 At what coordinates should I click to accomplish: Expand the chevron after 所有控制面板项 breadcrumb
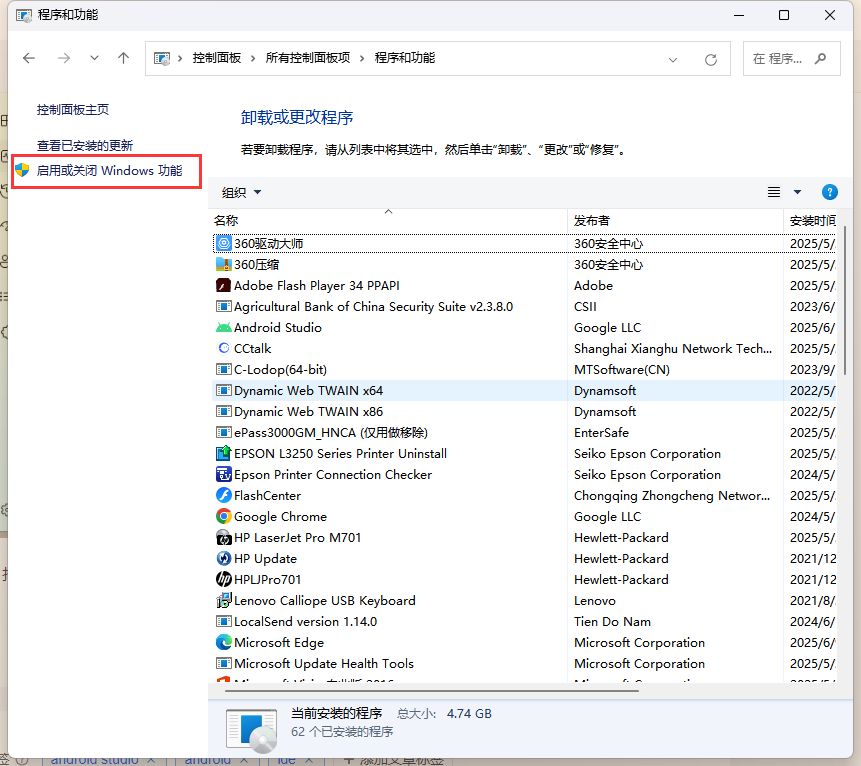click(x=362, y=58)
